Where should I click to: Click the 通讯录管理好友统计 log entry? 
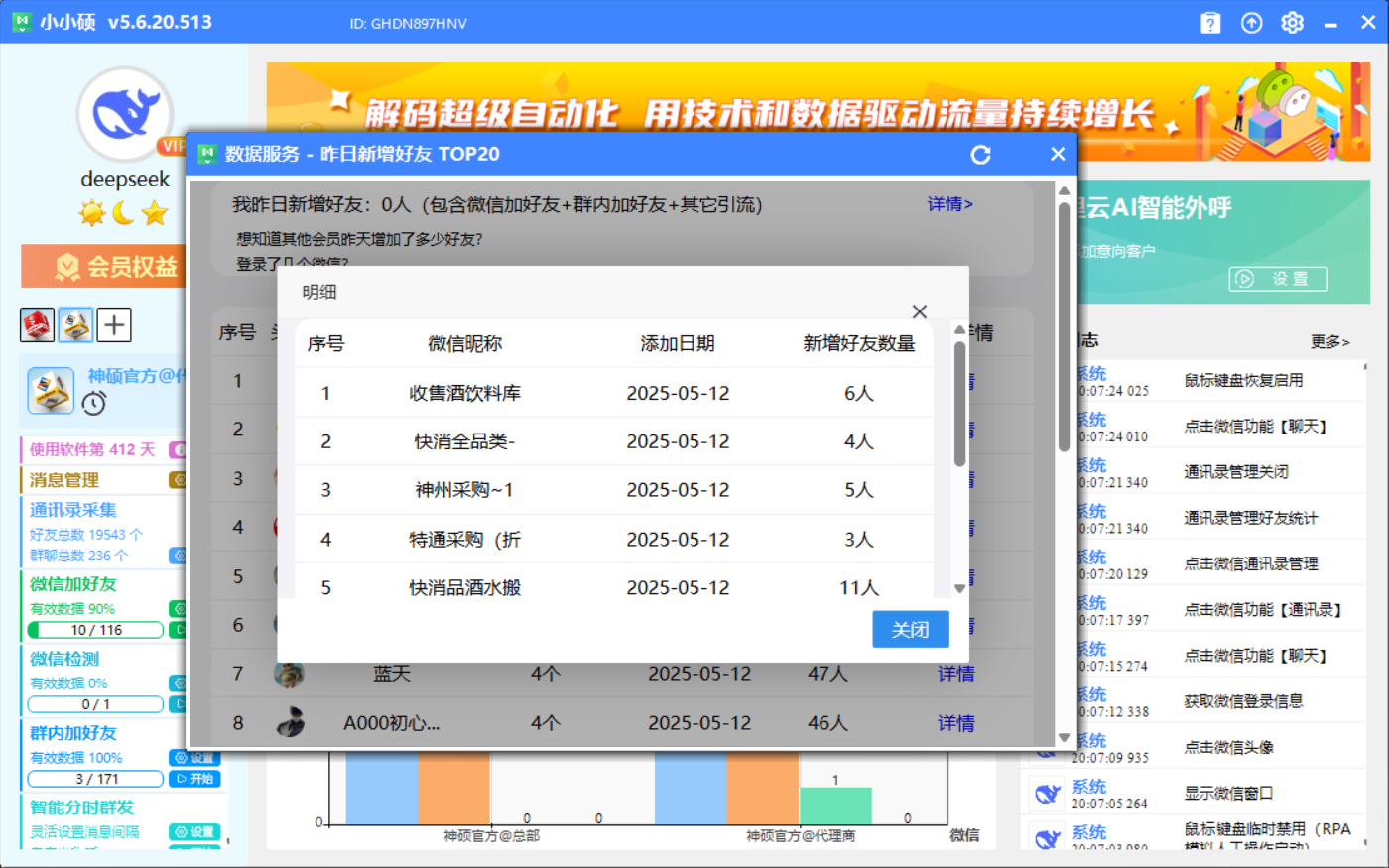click(1251, 518)
